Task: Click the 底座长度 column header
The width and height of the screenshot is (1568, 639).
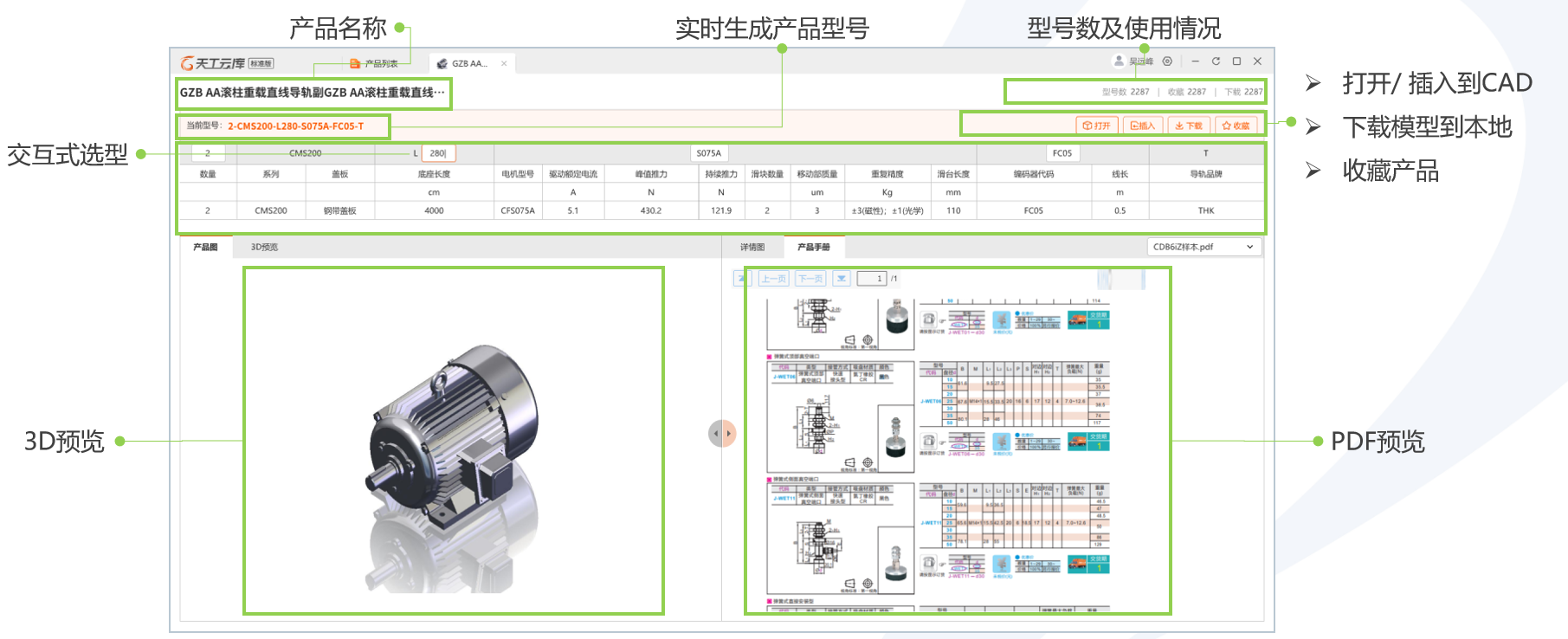Action: pyautogui.click(x=434, y=174)
